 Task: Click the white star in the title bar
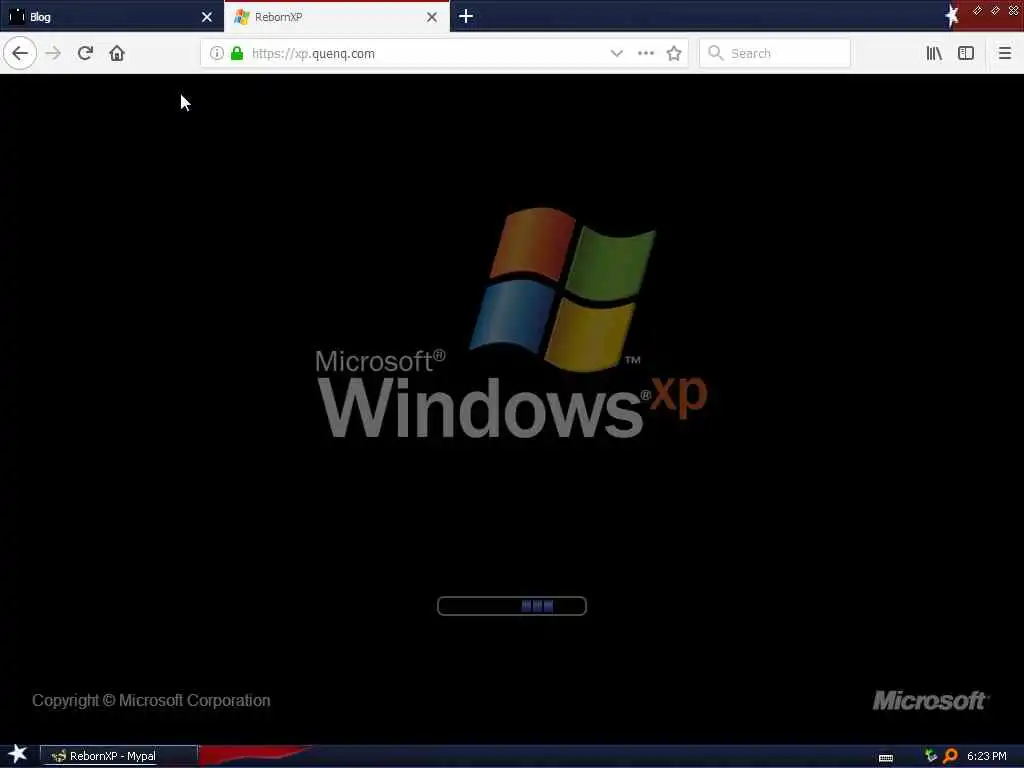tap(952, 15)
